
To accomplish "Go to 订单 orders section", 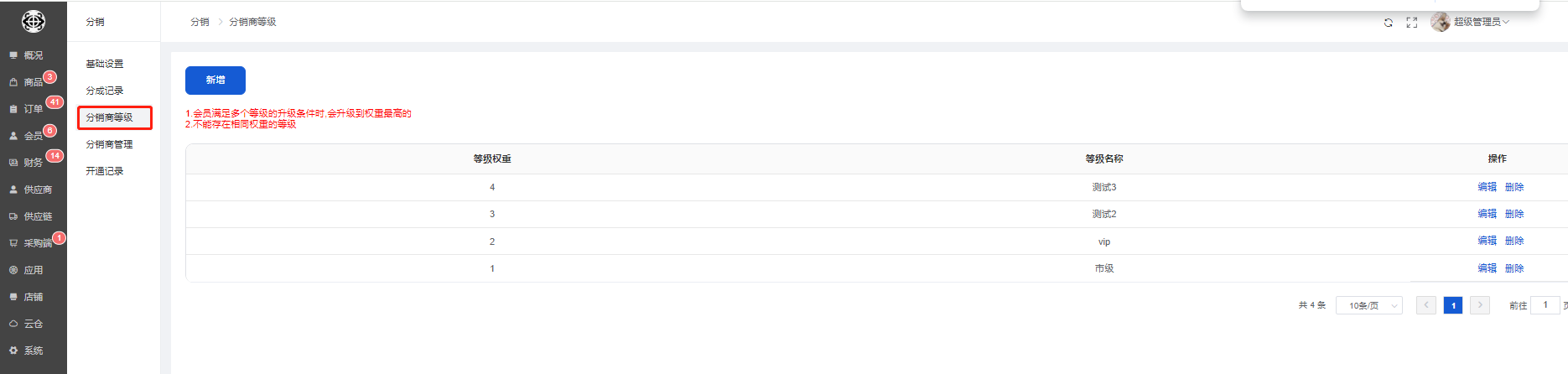I will pos(33,109).
